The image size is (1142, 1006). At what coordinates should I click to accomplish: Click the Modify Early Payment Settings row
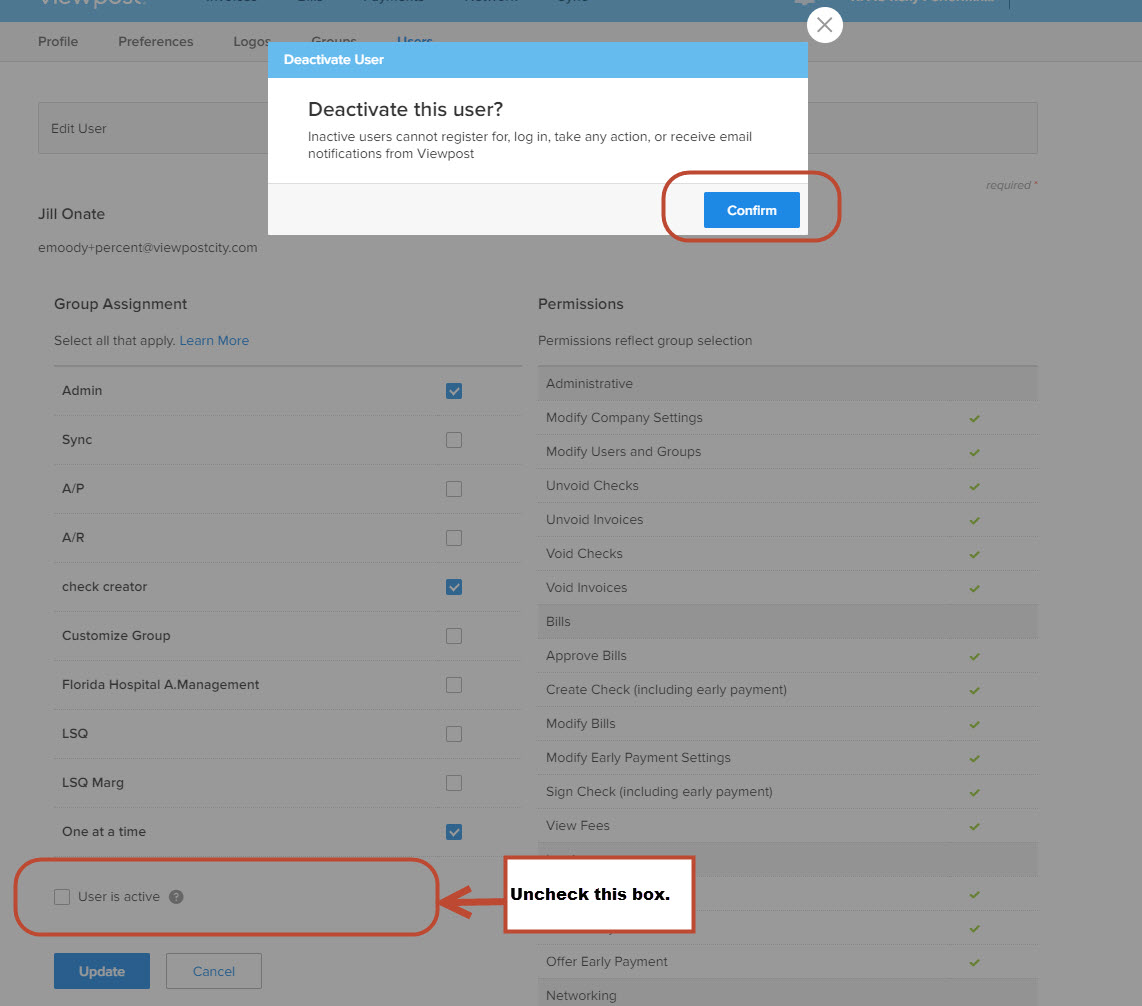788,758
